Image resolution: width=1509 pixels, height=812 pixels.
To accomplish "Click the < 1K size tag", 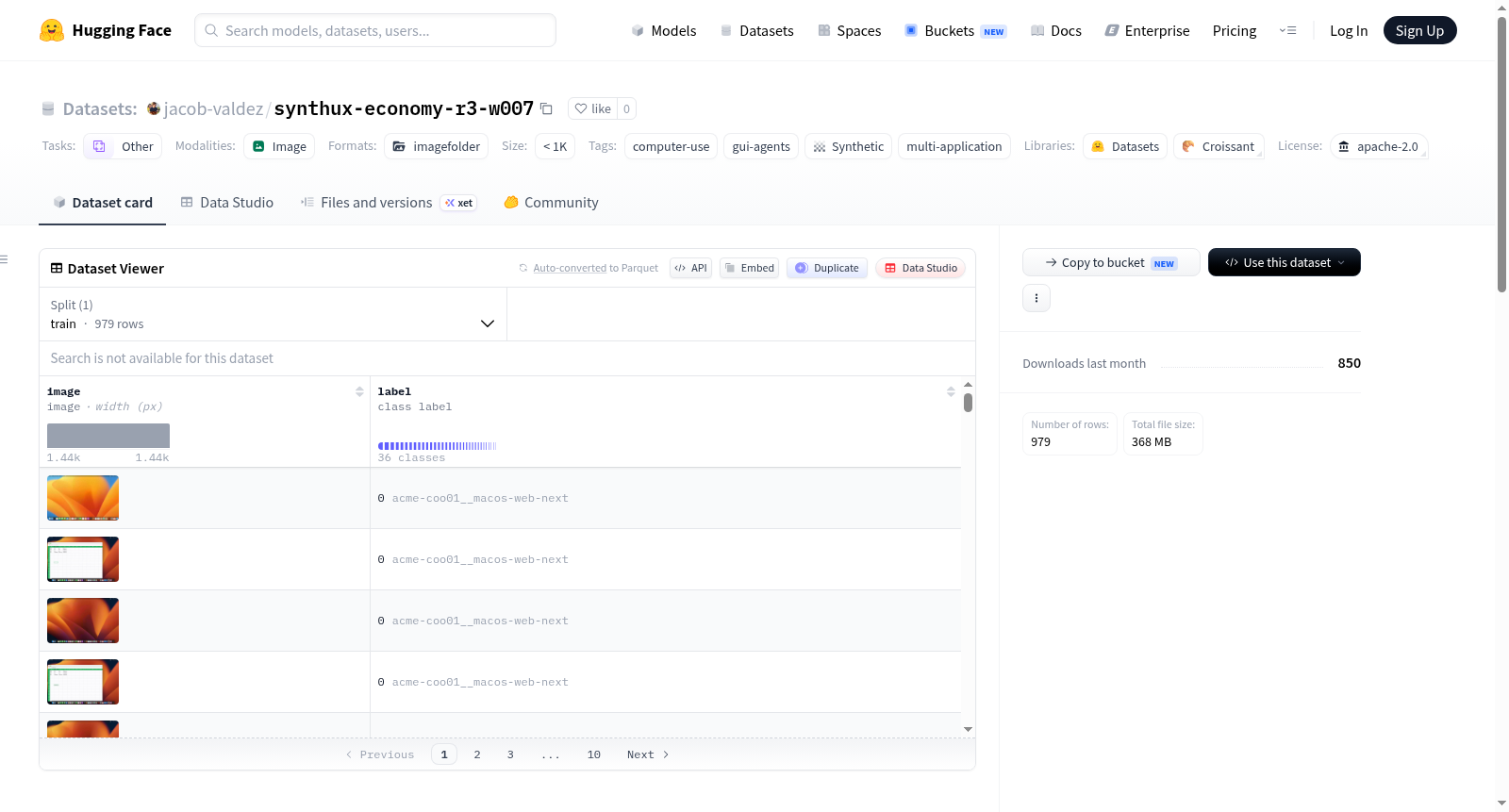I will 556,146.
